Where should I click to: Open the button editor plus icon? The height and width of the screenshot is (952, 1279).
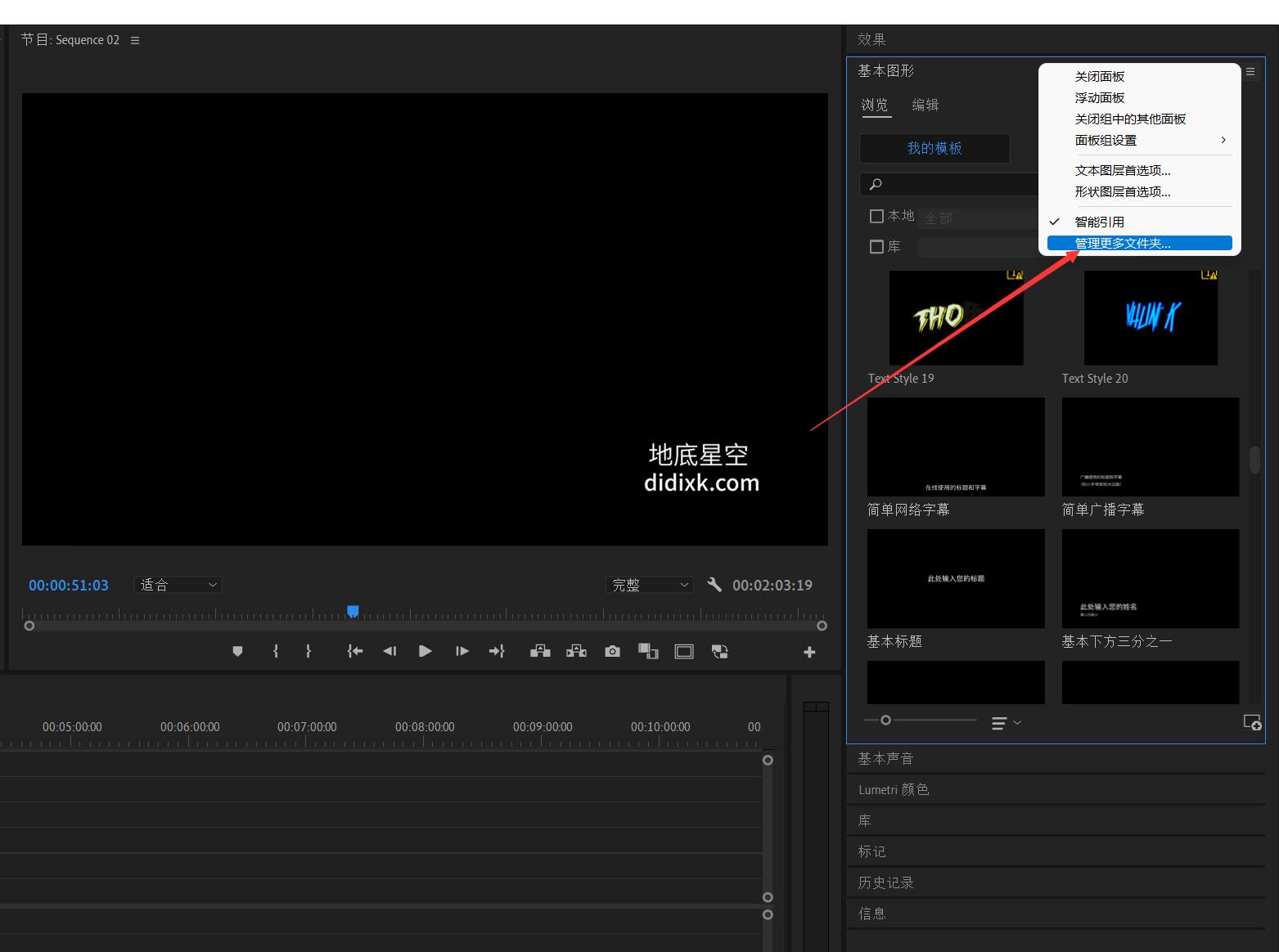809,652
